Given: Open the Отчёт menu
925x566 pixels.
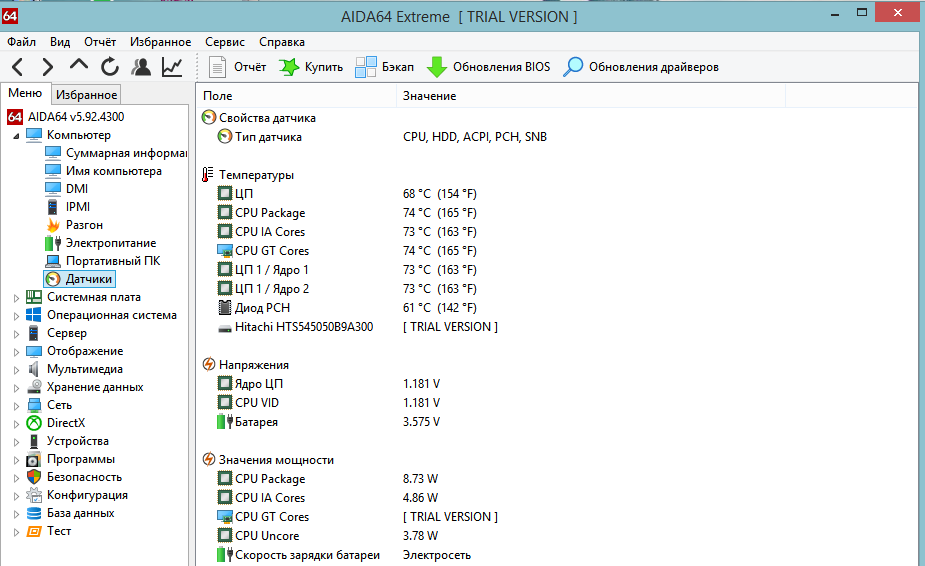Looking at the screenshot, I should 100,42.
